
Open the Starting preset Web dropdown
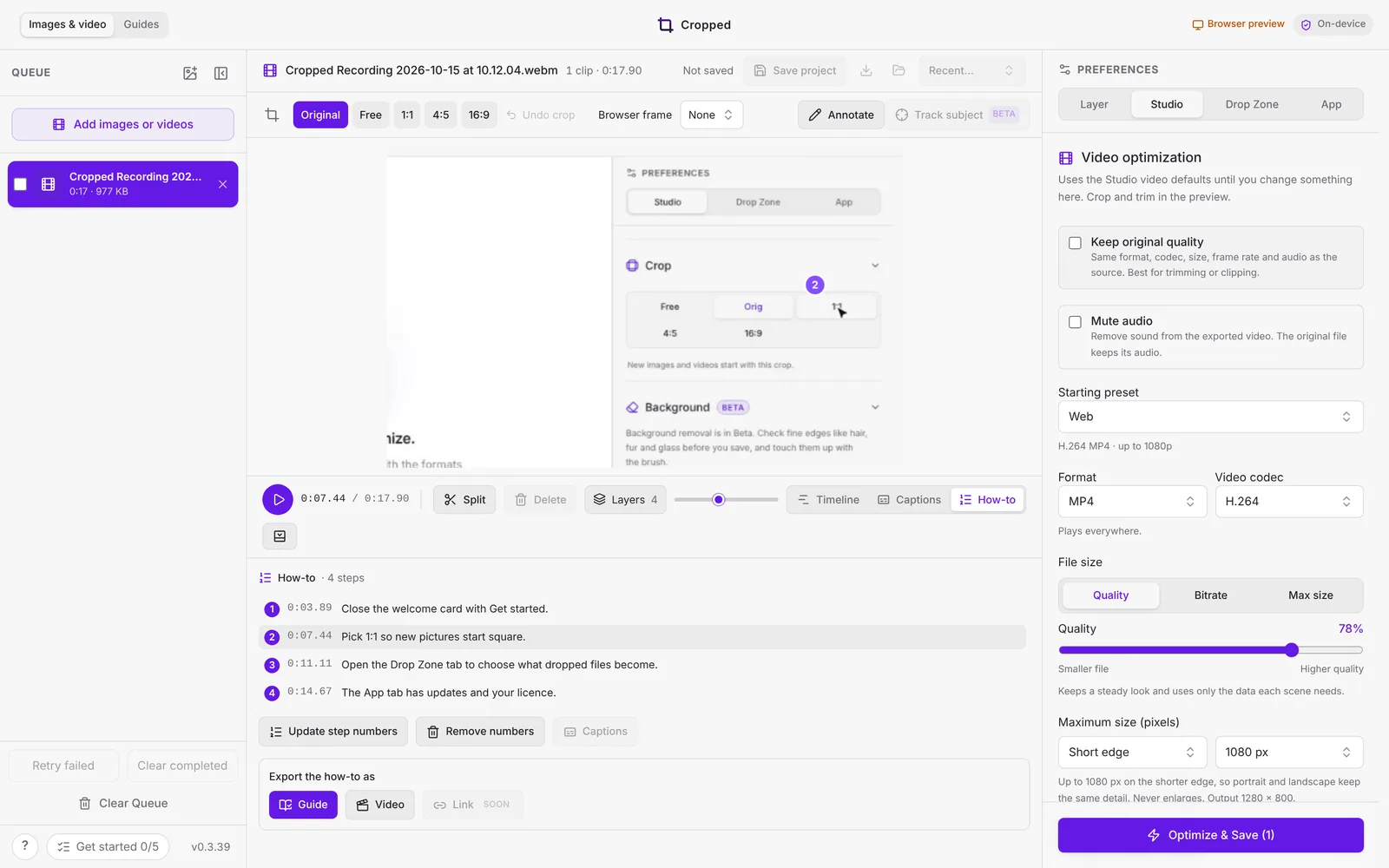tap(1210, 417)
